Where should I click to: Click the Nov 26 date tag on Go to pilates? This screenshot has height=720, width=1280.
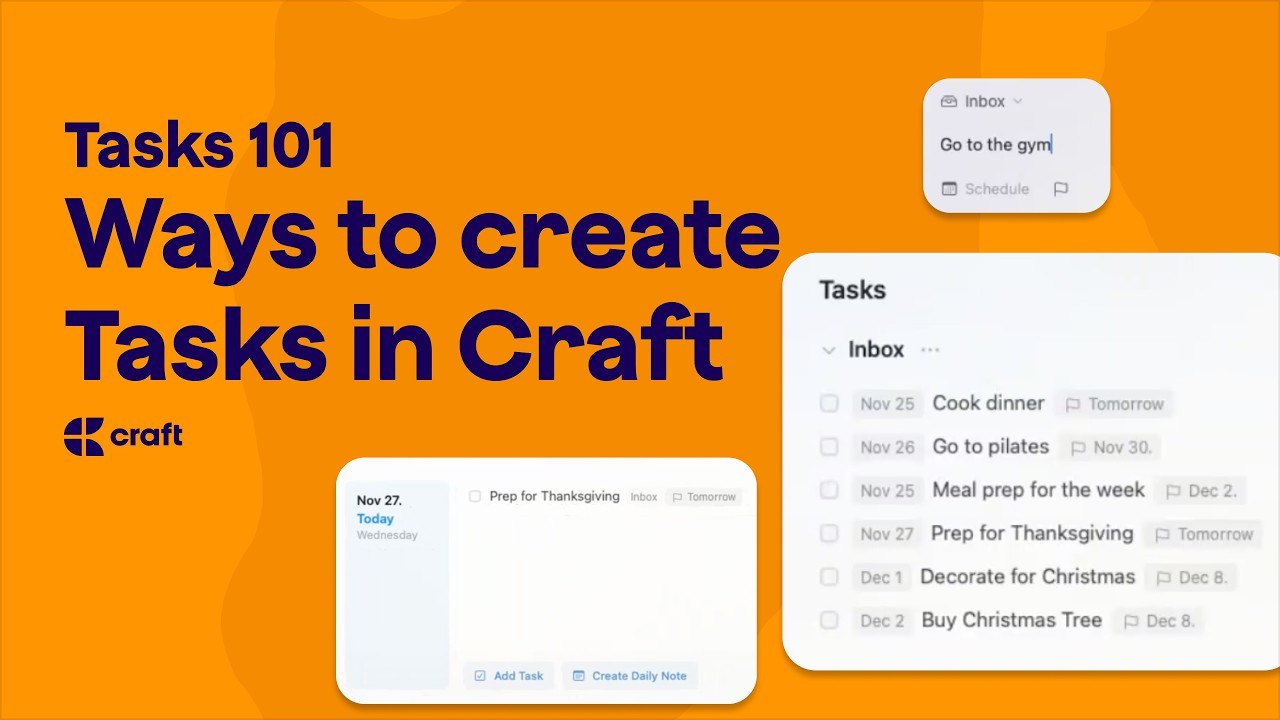(x=888, y=447)
